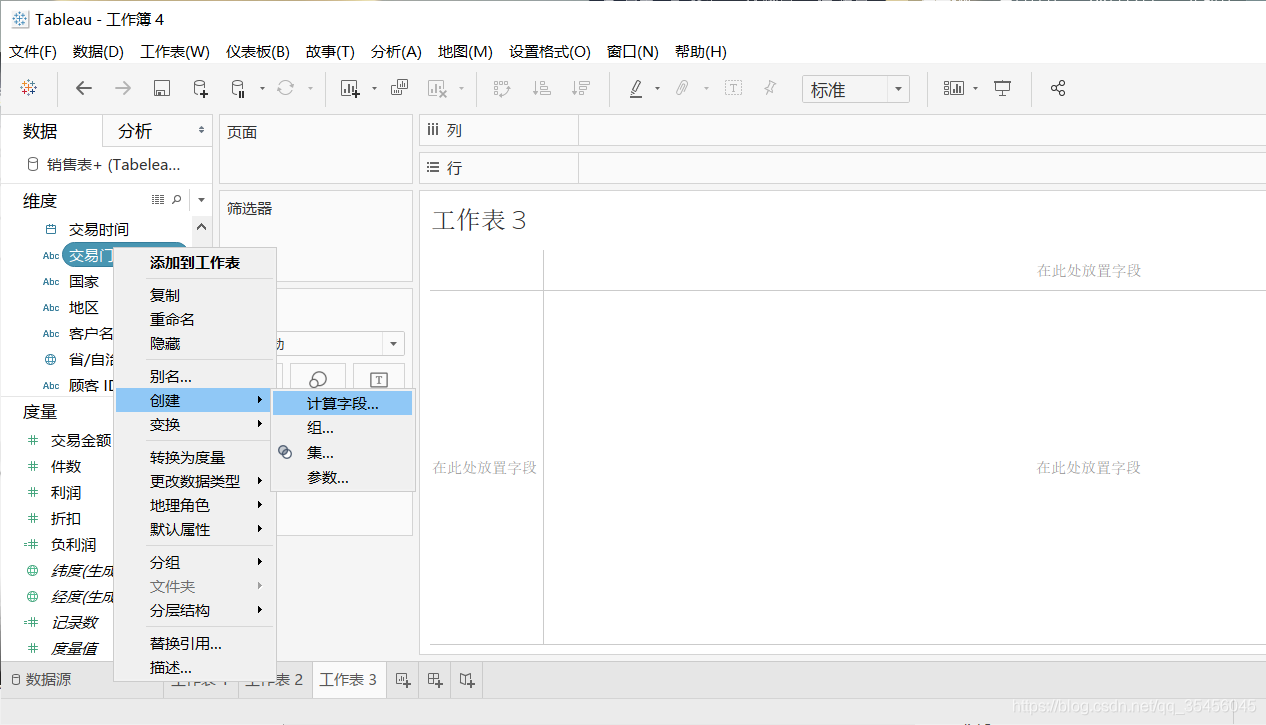Open the 设置格式(O) menu
1266x725 pixels.
click(549, 51)
